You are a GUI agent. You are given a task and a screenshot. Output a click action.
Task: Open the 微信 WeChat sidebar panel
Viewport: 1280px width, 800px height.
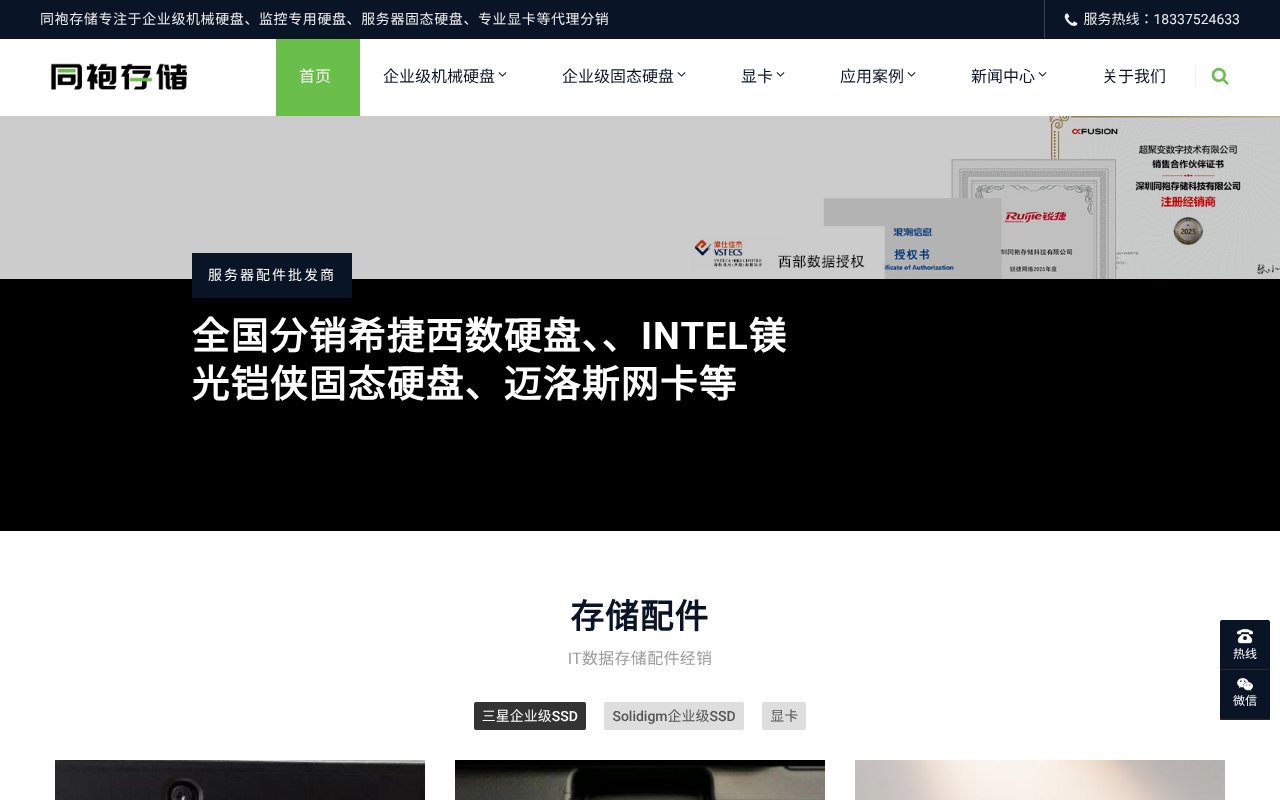point(1244,690)
